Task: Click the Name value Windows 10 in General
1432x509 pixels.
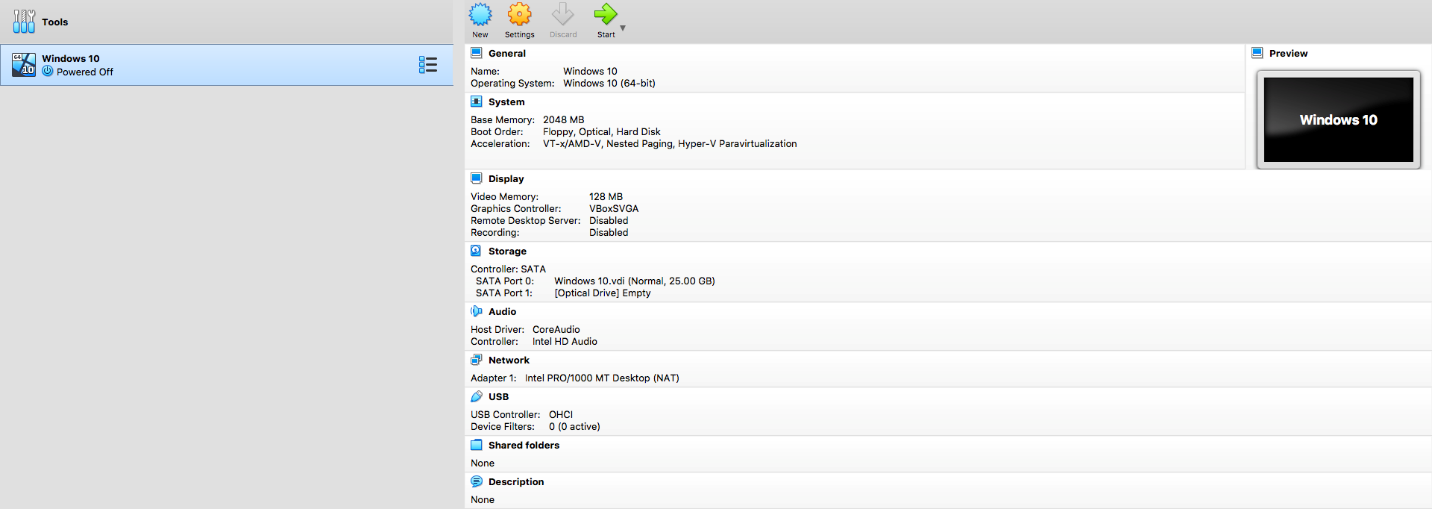Action: pyautogui.click(x=590, y=72)
